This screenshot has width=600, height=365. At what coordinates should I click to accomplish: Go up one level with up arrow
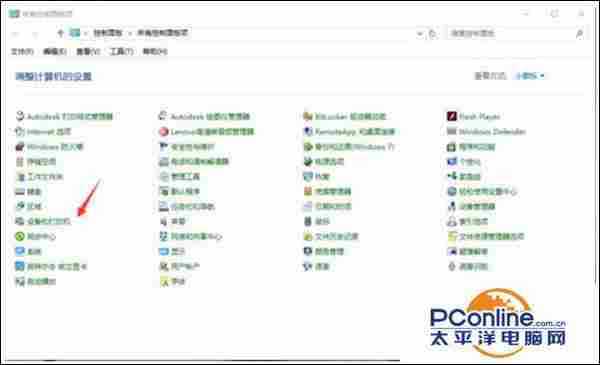pyautogui.click(x=60, y=33)
